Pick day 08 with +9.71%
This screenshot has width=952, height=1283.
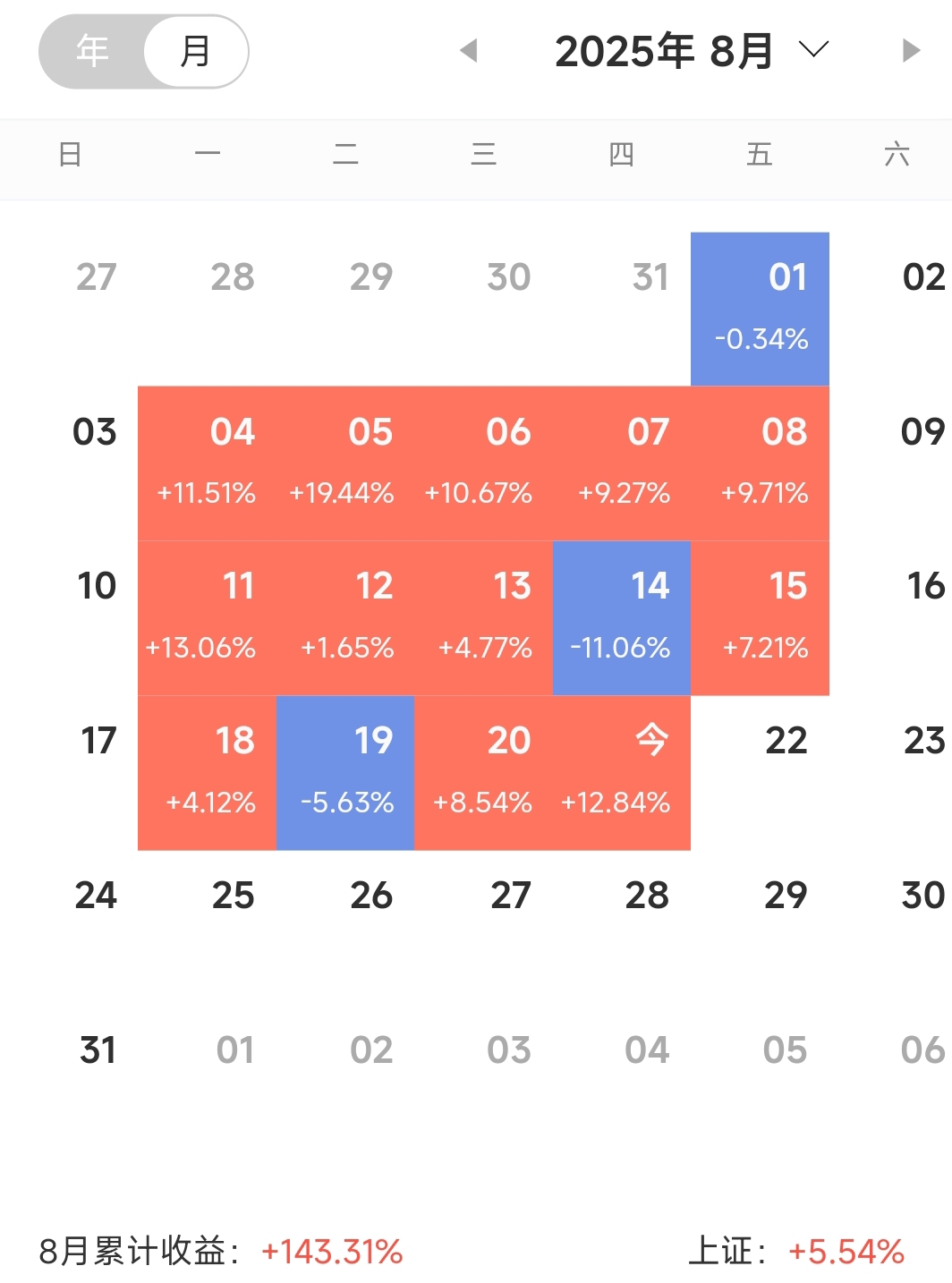point(760,463)
